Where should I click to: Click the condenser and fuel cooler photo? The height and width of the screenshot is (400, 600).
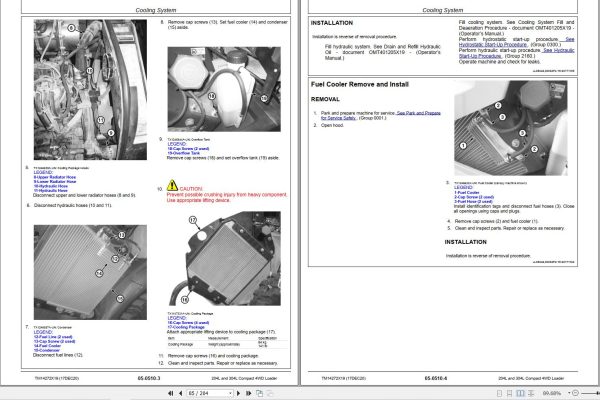(90, 272)
